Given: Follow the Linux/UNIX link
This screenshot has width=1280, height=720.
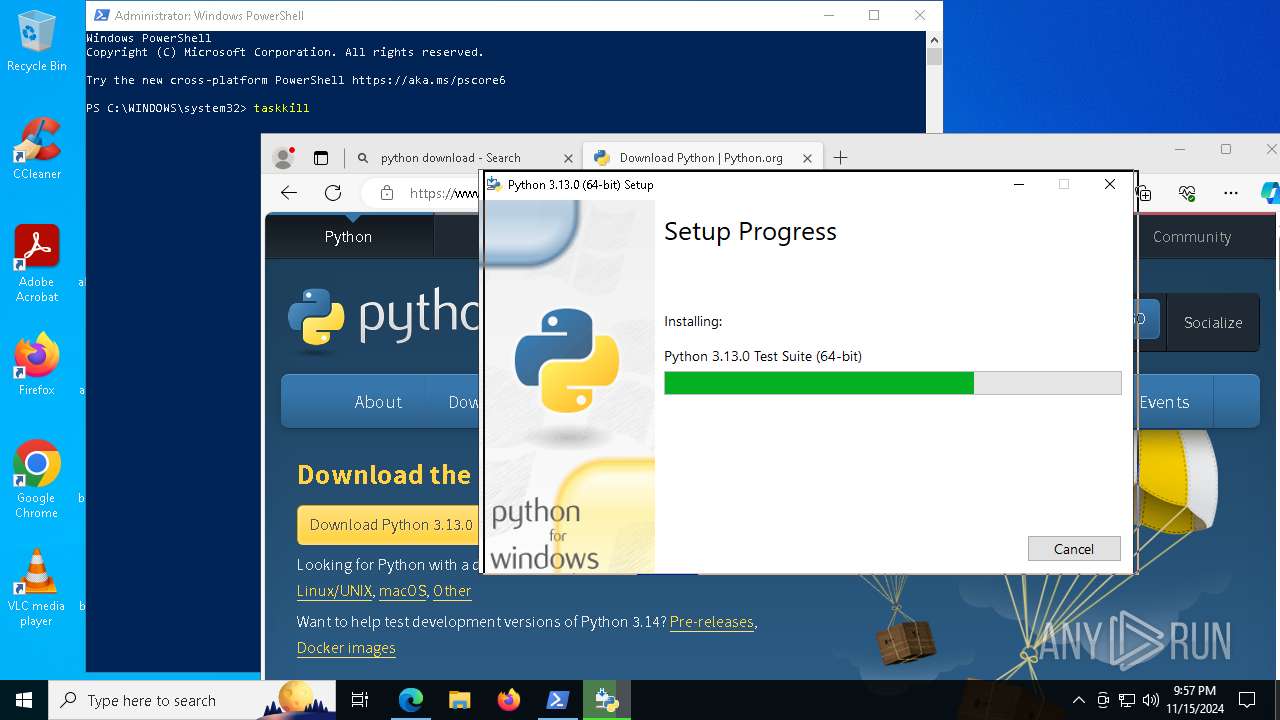Looking at the screenshot, I should tap(335, 591).
